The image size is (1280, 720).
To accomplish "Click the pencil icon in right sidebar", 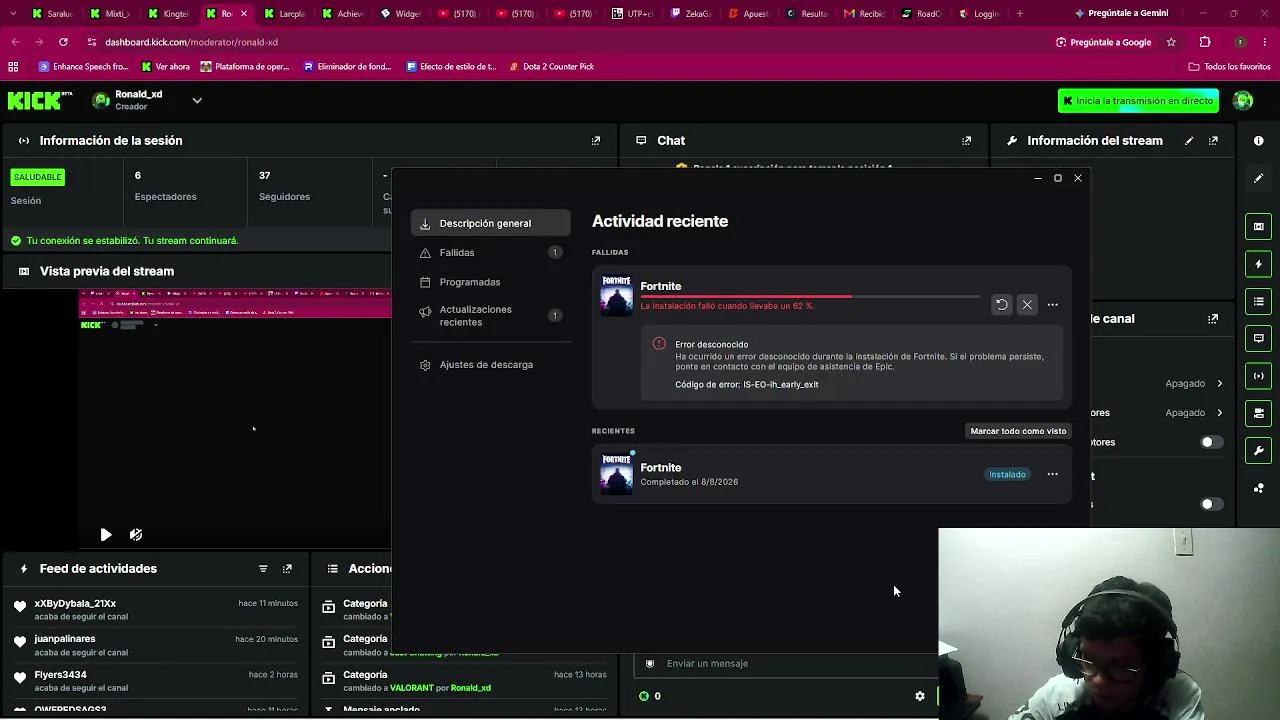I will (x=1258, y=178).
